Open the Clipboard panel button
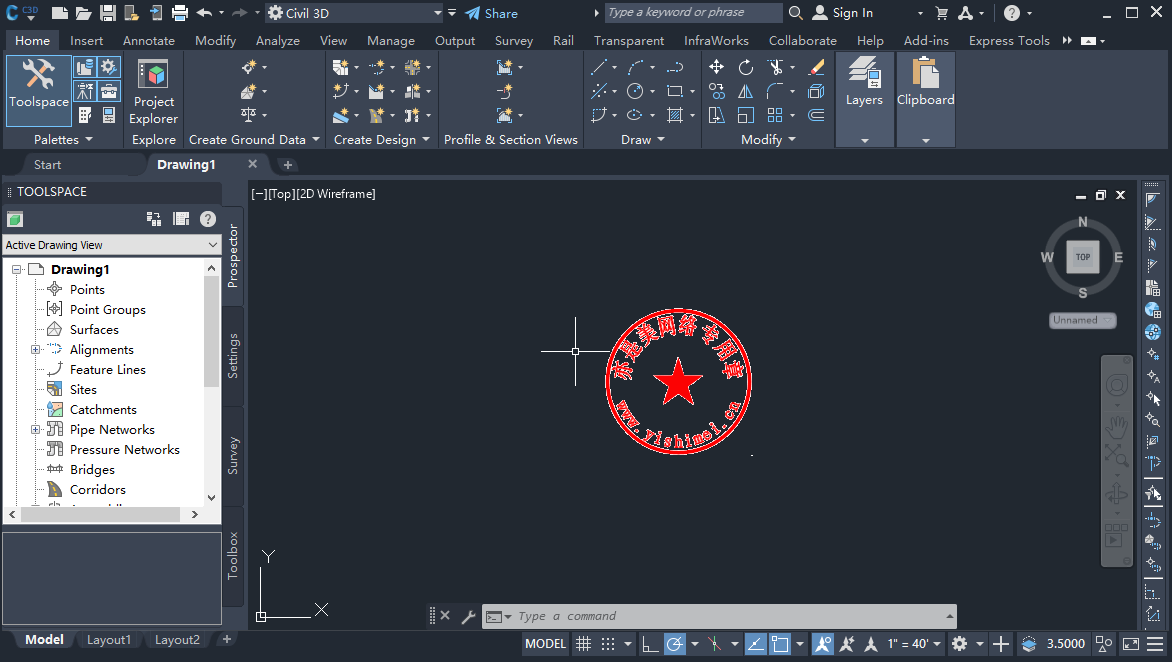 pyautogui.click(x=925, y=99)
